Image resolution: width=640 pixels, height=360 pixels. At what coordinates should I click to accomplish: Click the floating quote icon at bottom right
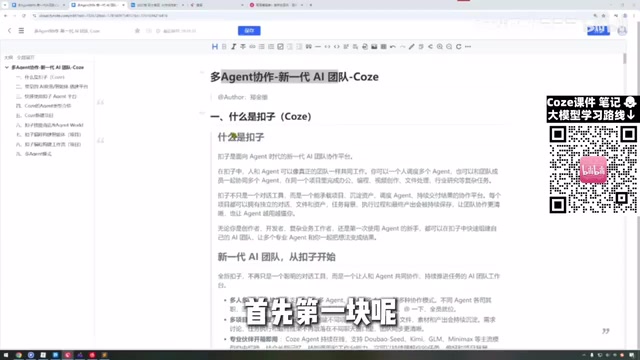605,331
